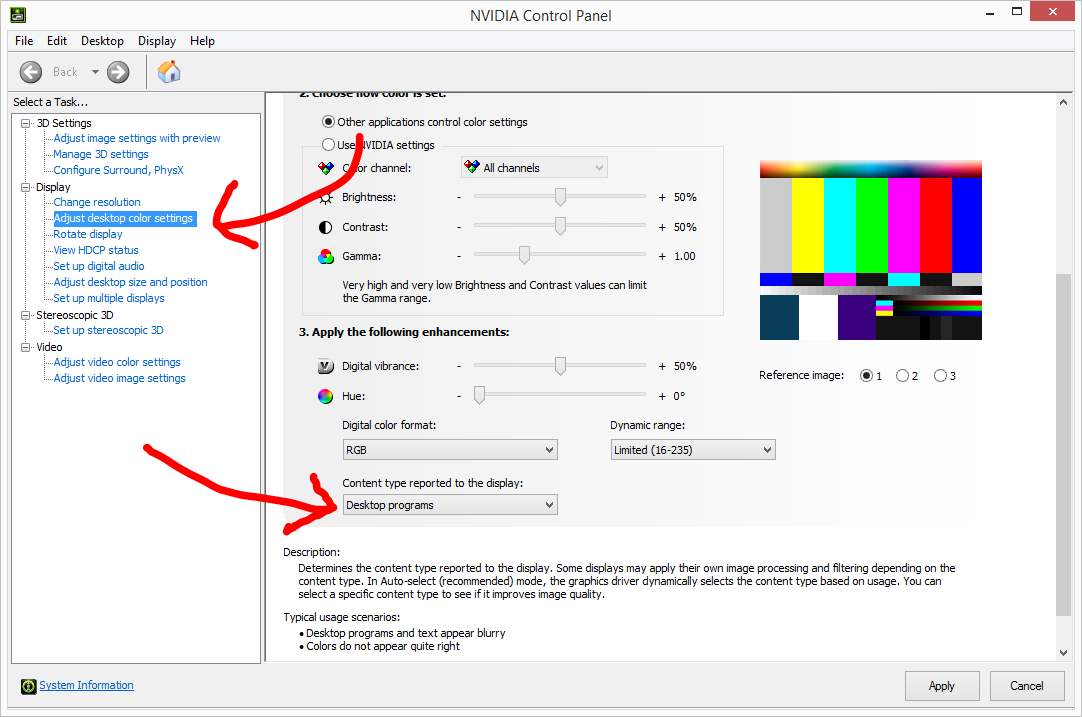This screenshot has width=1082, height=717.
Task: Click the Forward arrow icon
Action: pos(118,72)
